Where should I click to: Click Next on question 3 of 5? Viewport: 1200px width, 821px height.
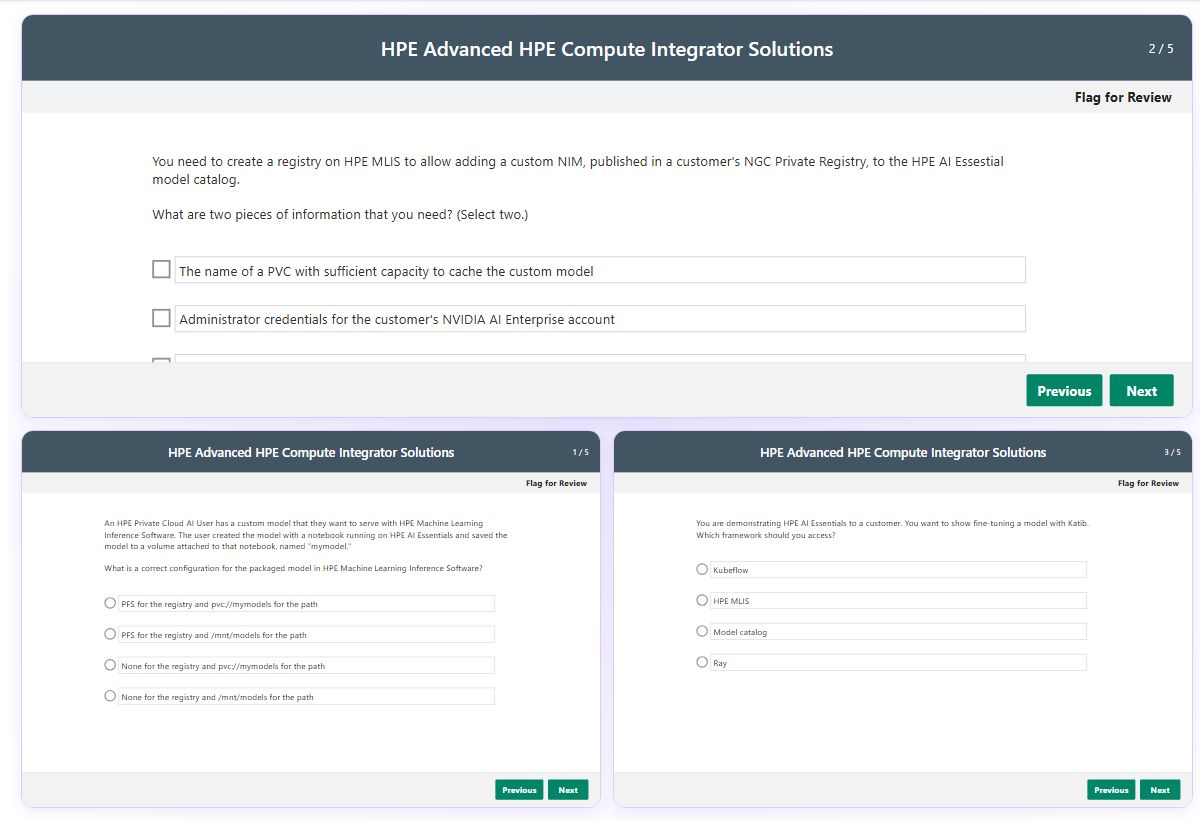1160,790
